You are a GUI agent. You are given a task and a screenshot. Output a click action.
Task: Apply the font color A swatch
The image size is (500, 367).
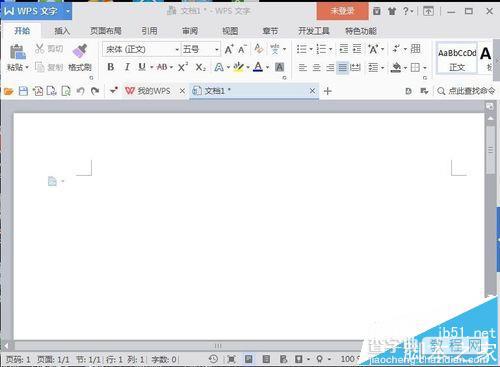[x=258, y=67]
